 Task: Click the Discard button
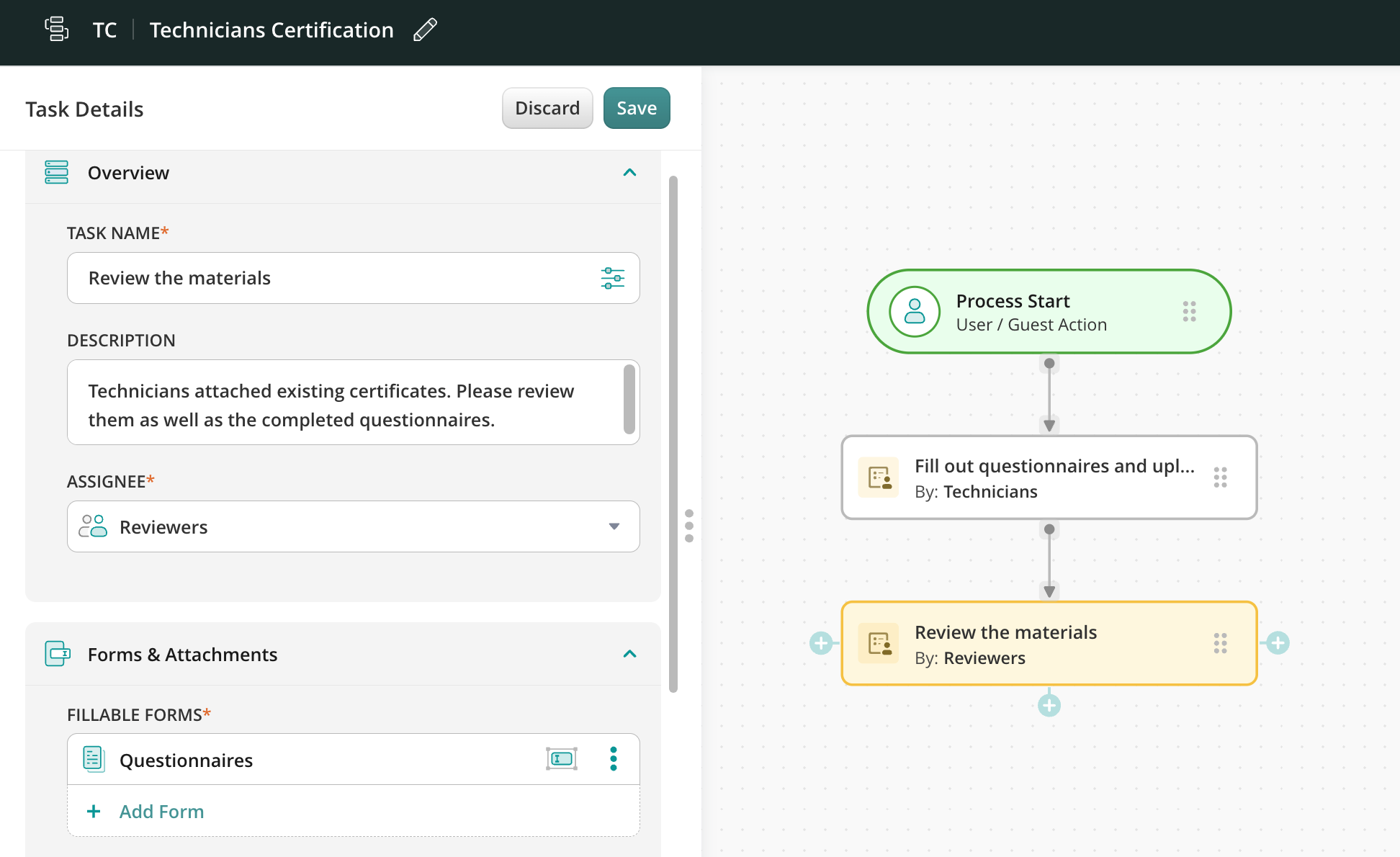(547, 108)
